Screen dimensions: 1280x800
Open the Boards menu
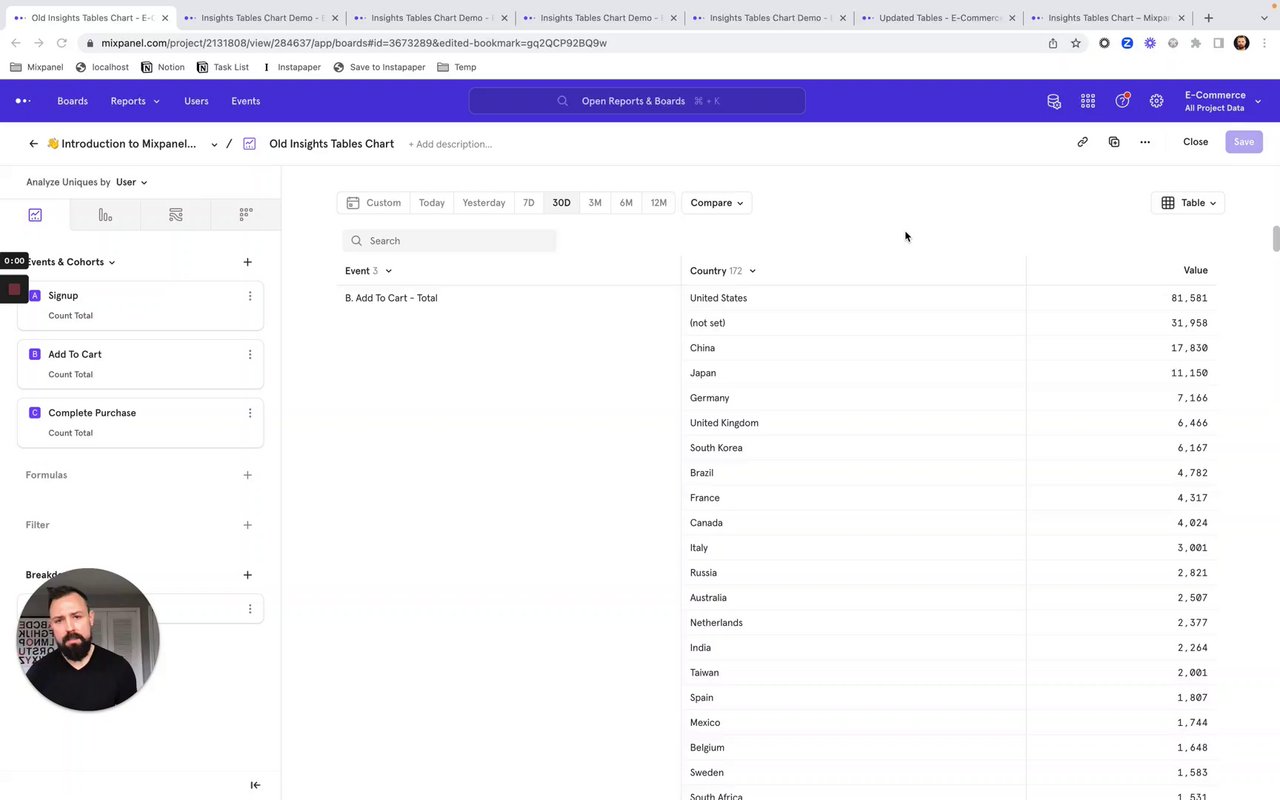coord(72,101)
